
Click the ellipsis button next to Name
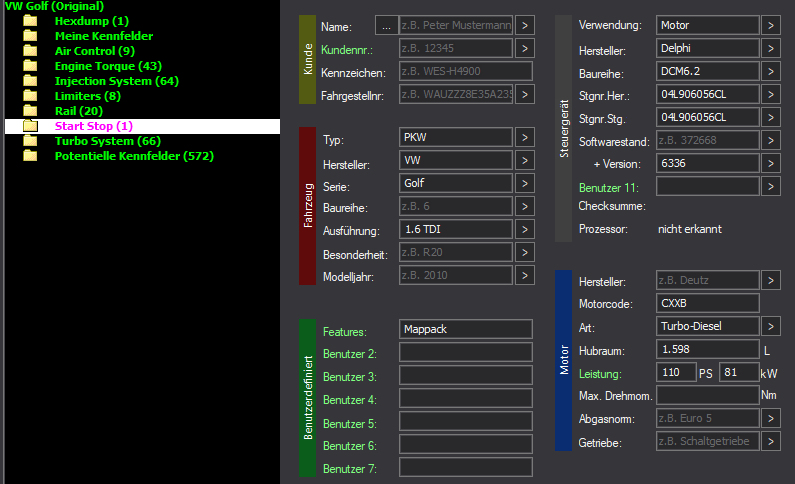[386, 25]
